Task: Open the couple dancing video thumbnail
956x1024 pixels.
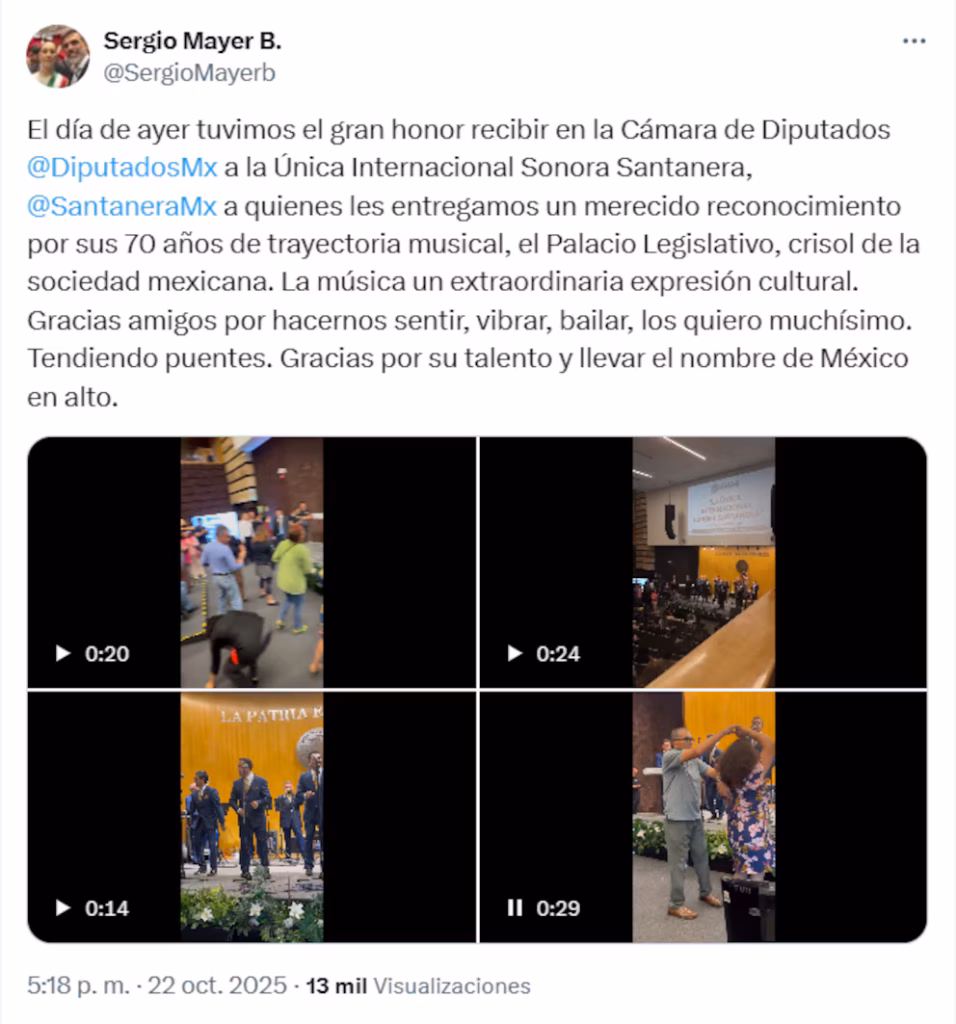Action: 703,817
